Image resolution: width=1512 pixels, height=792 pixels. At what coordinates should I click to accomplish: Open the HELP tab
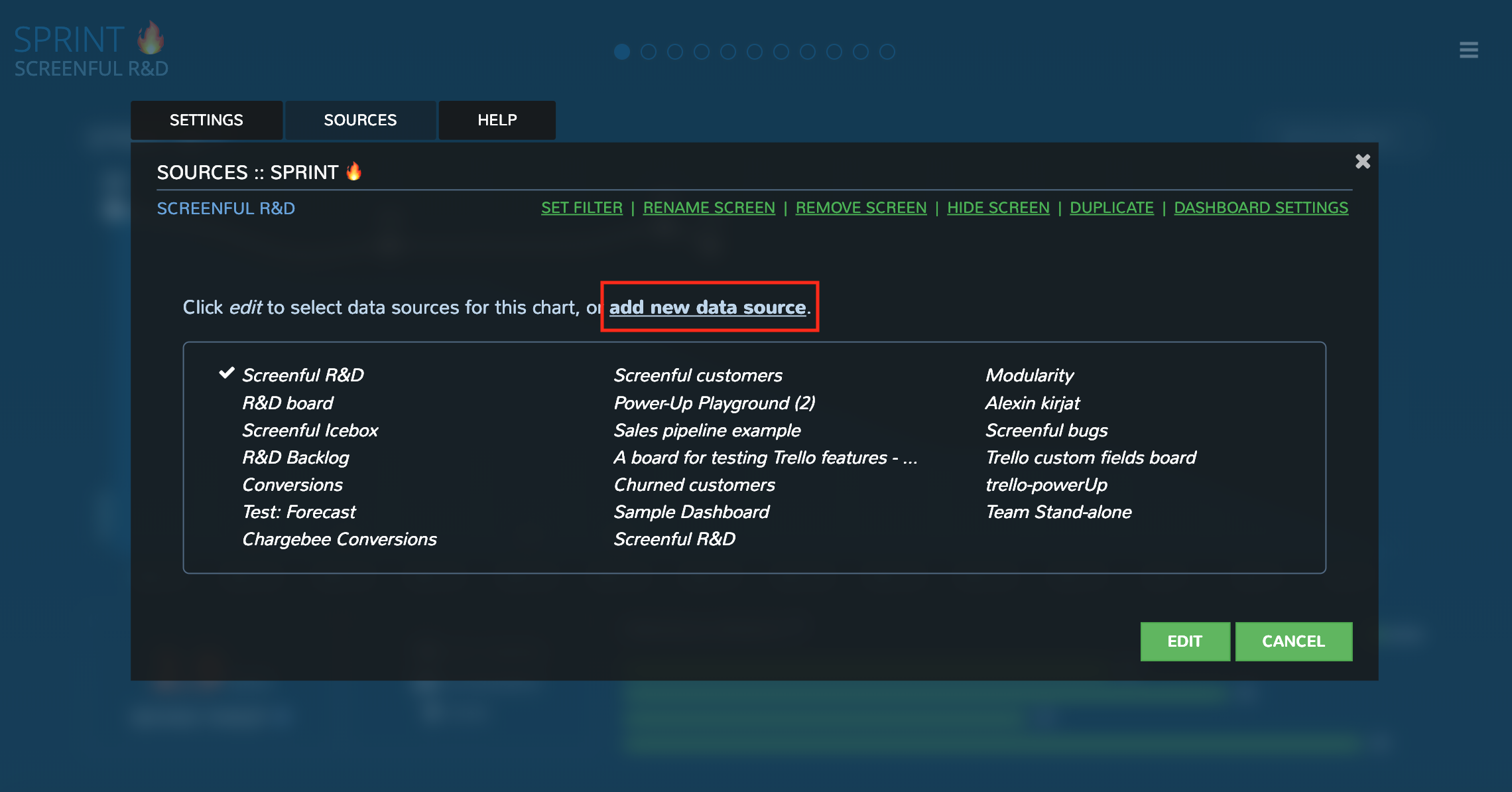[x=497, y=120]
